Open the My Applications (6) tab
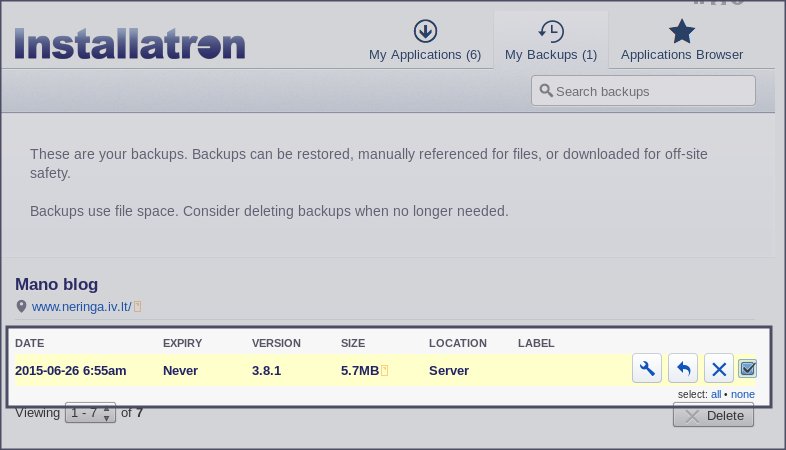This screenshot has width=786, height=450. click(x=425, y=42)
